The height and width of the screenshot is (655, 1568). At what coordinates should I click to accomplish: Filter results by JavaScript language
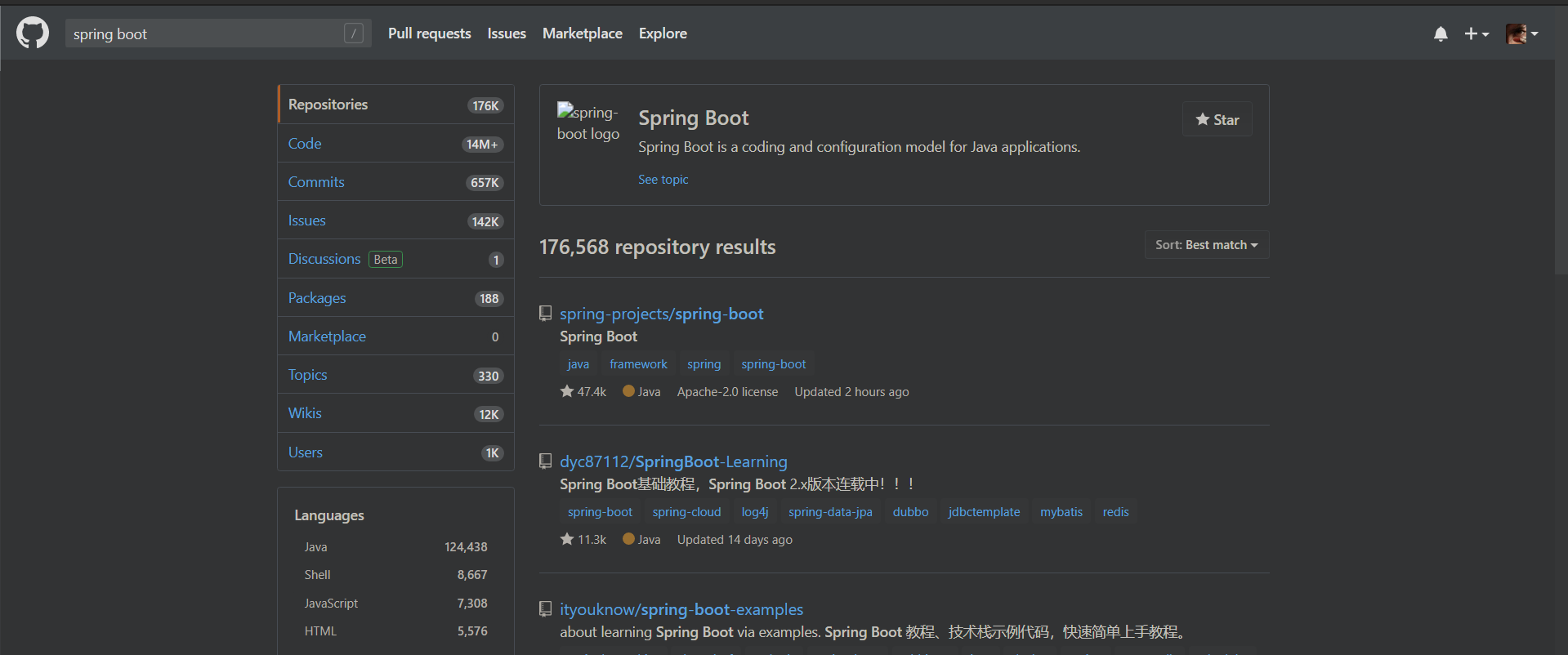pyautogui.click(x=396, y=604)
